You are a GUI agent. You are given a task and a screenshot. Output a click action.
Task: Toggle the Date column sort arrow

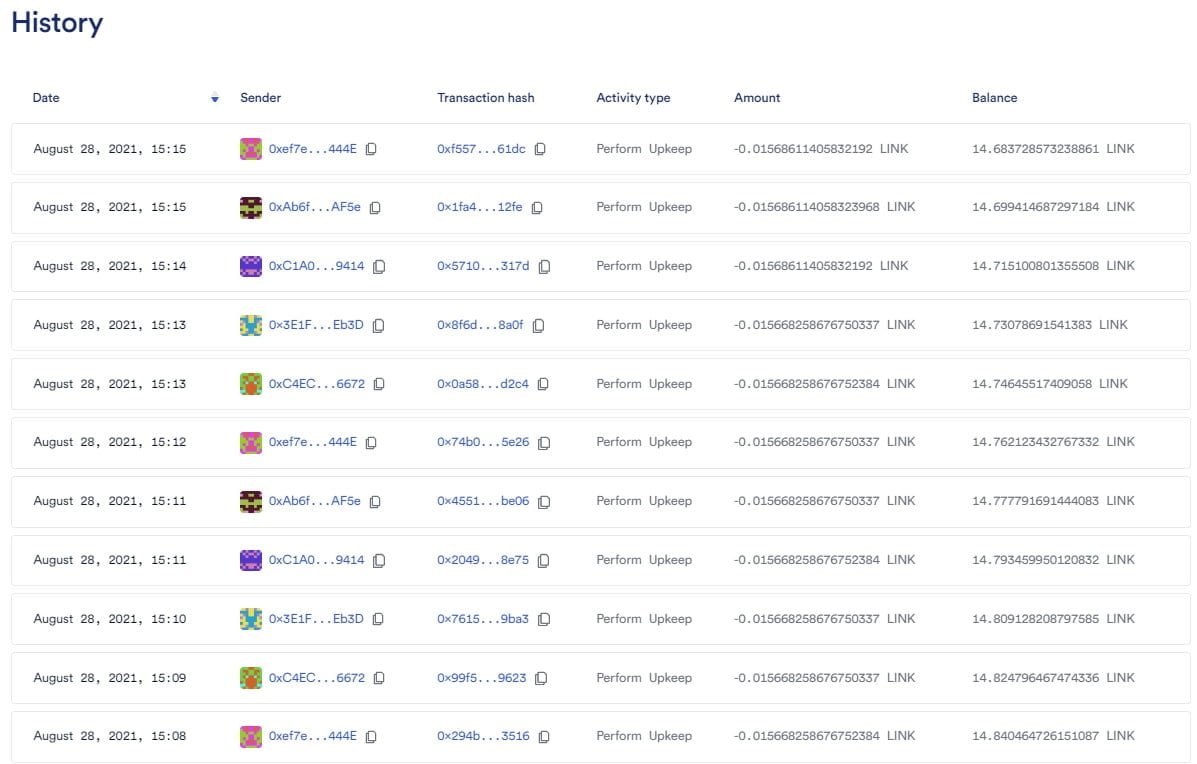(215, 98)
